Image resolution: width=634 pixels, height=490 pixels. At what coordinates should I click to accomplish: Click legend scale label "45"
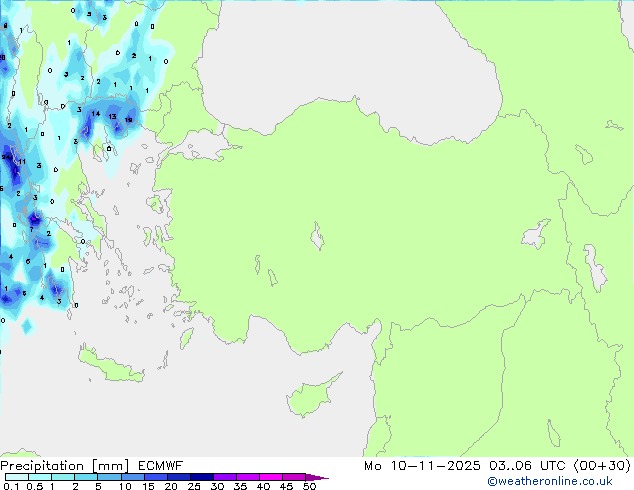[x=286, y=486]
